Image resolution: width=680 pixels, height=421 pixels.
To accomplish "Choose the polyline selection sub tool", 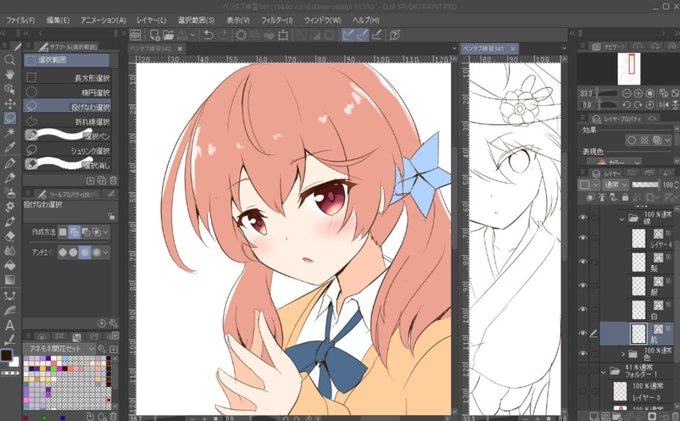I will (67, 121).
